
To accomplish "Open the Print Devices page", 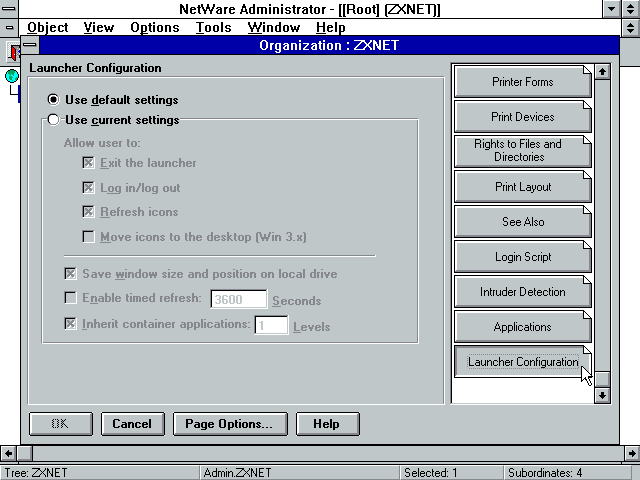I will coord(522,117).
